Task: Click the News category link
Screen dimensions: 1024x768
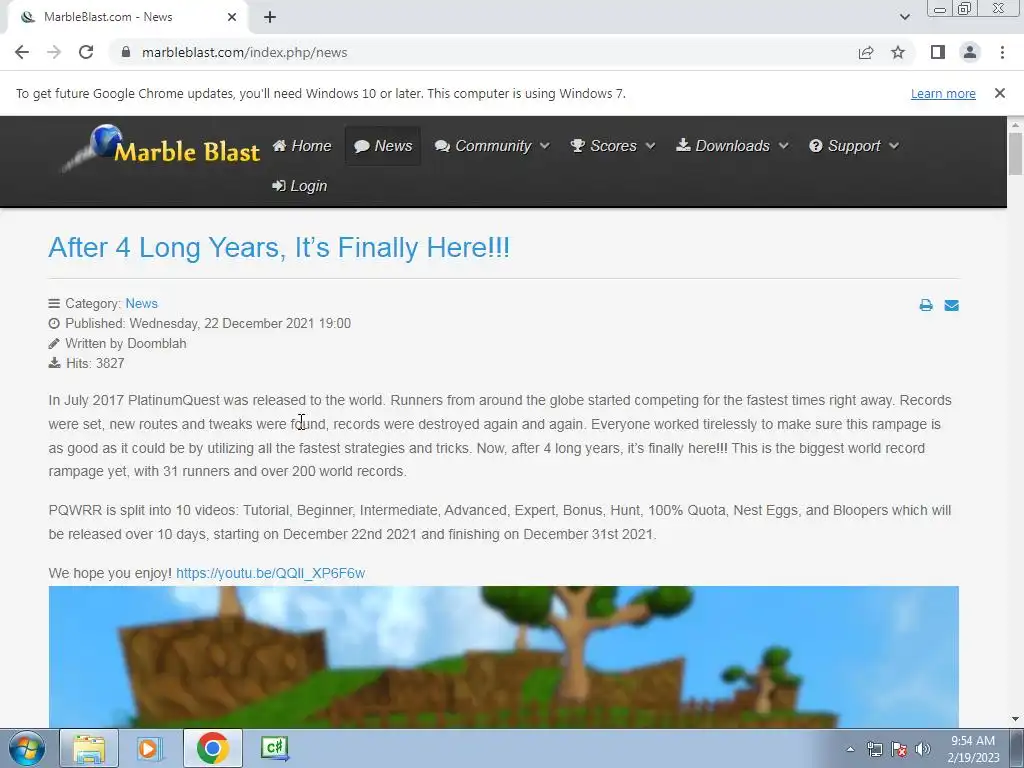Action: point(141,304)
